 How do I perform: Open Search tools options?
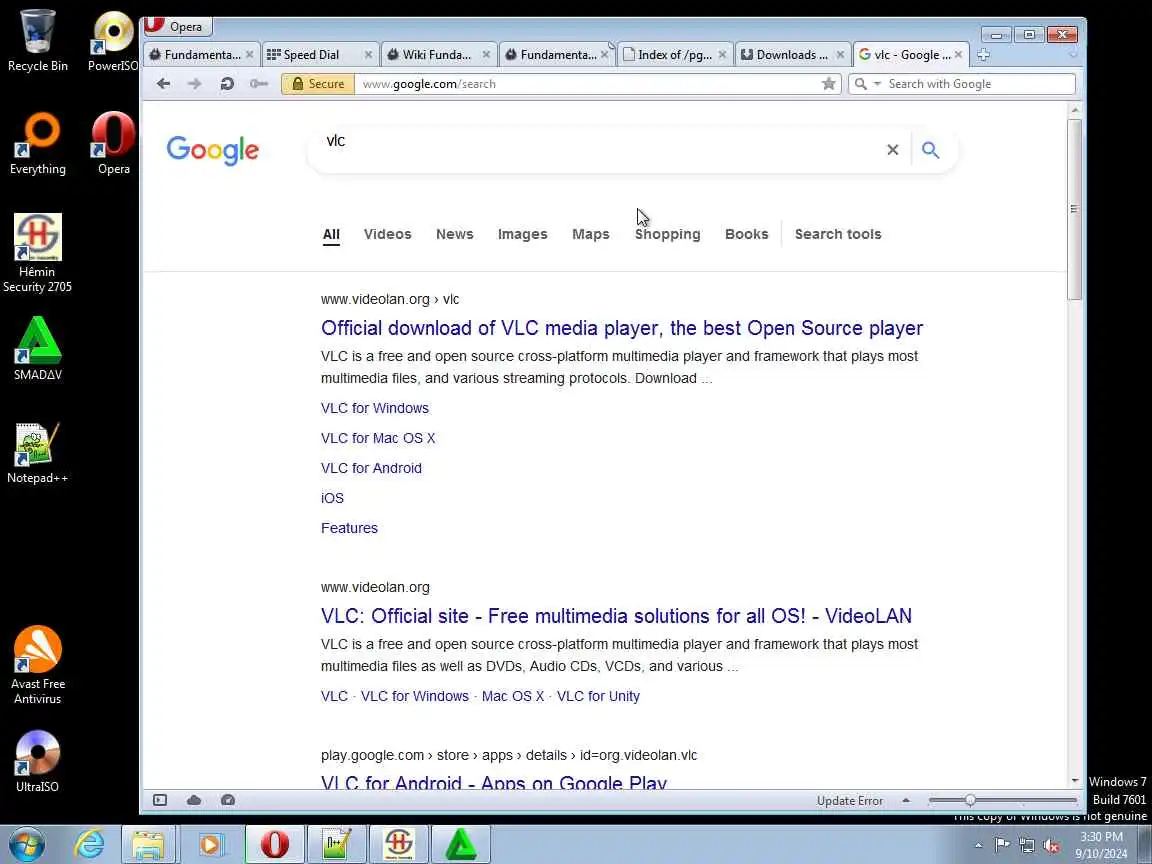pyautogui.click(x=838, y=234)
